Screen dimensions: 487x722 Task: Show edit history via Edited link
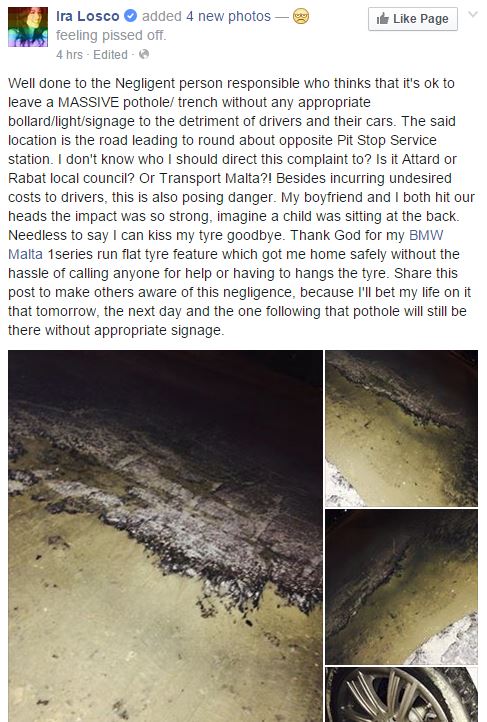click(110, 55)
